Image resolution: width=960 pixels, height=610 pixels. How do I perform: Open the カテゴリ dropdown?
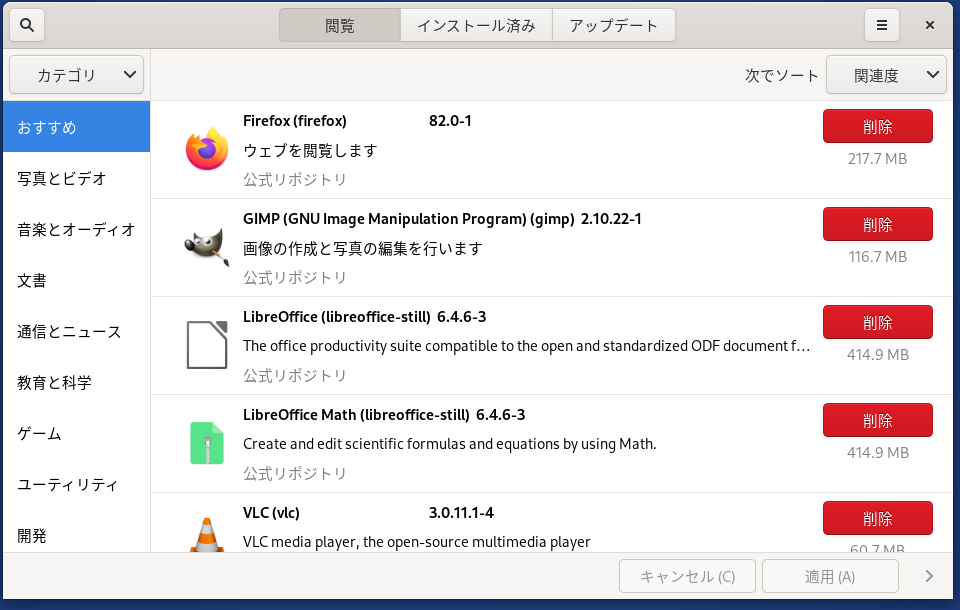click(77, 75)
